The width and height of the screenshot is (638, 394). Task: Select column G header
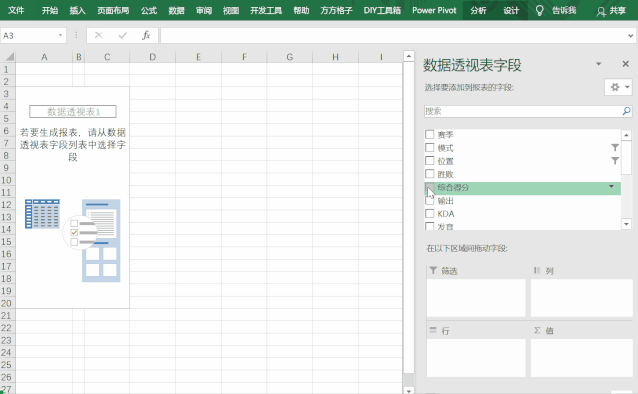[290, 57]
